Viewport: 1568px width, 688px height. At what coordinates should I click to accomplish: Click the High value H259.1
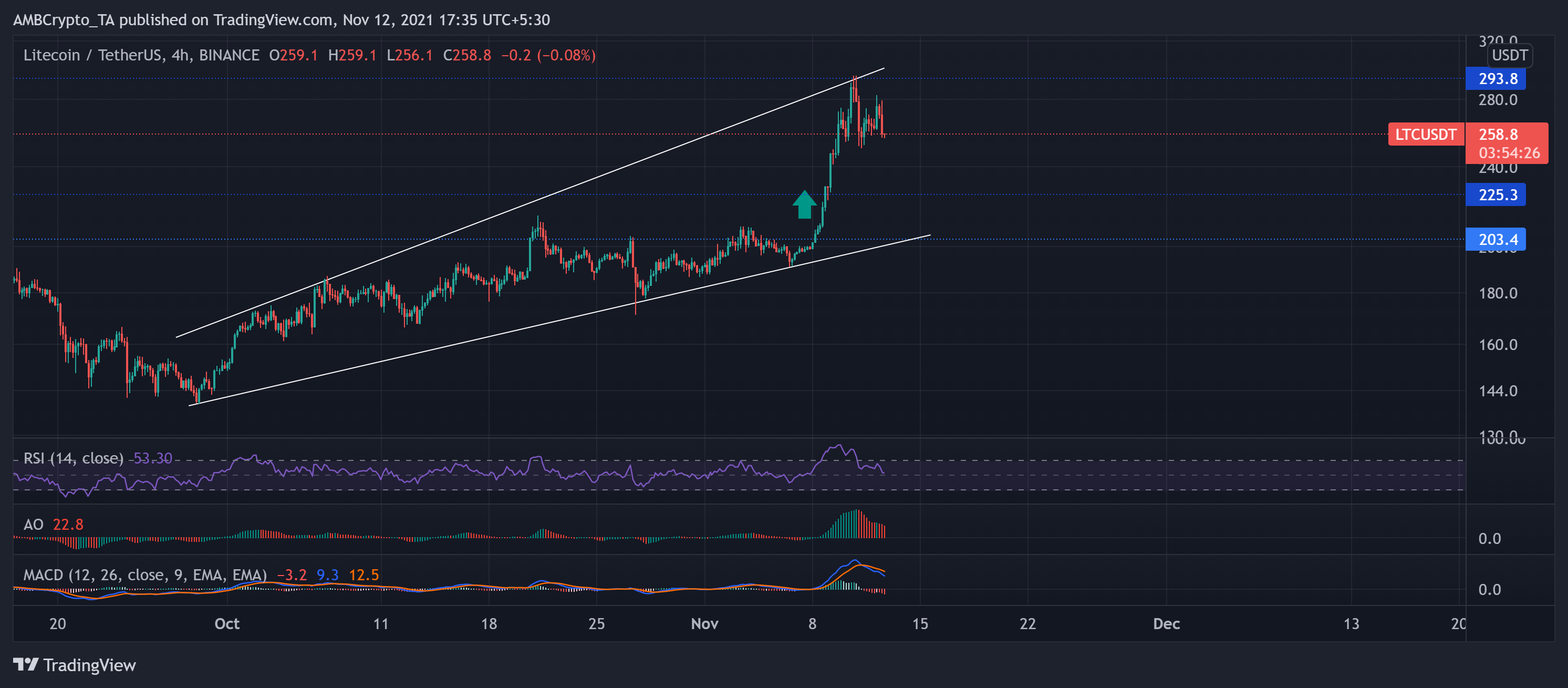pyautogui.click(x=352, y=55)
